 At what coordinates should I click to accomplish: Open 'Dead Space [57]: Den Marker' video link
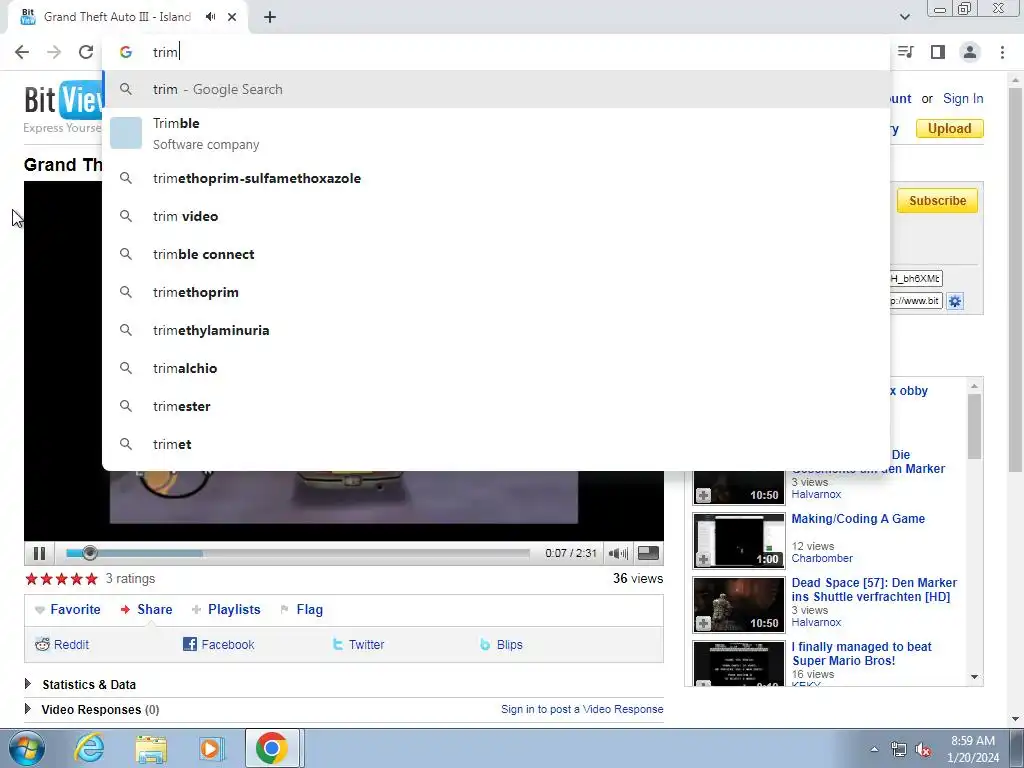[874, 590]
